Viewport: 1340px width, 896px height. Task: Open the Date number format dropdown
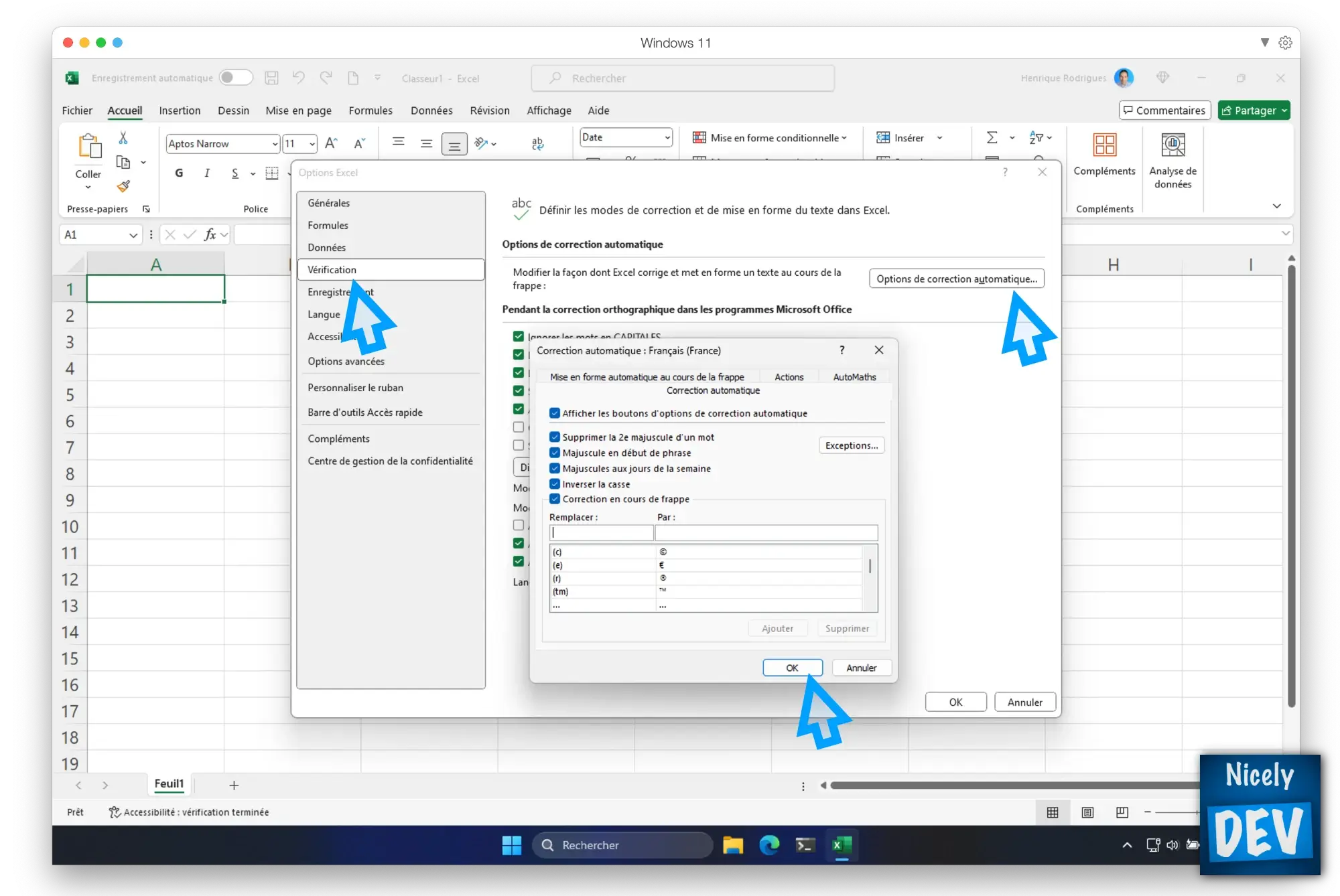(667, 137)
